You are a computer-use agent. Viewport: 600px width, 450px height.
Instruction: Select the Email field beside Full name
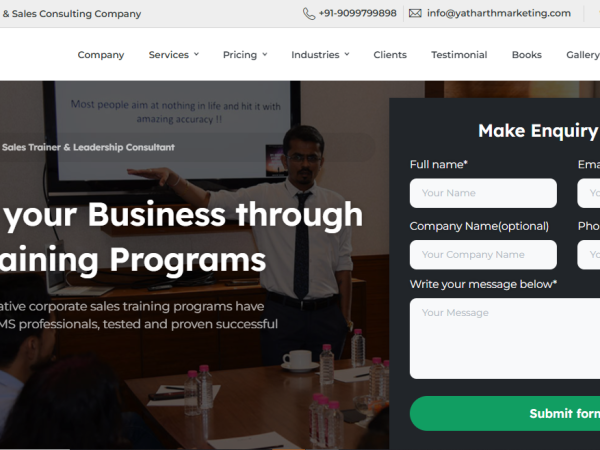(x=589, y=193)
